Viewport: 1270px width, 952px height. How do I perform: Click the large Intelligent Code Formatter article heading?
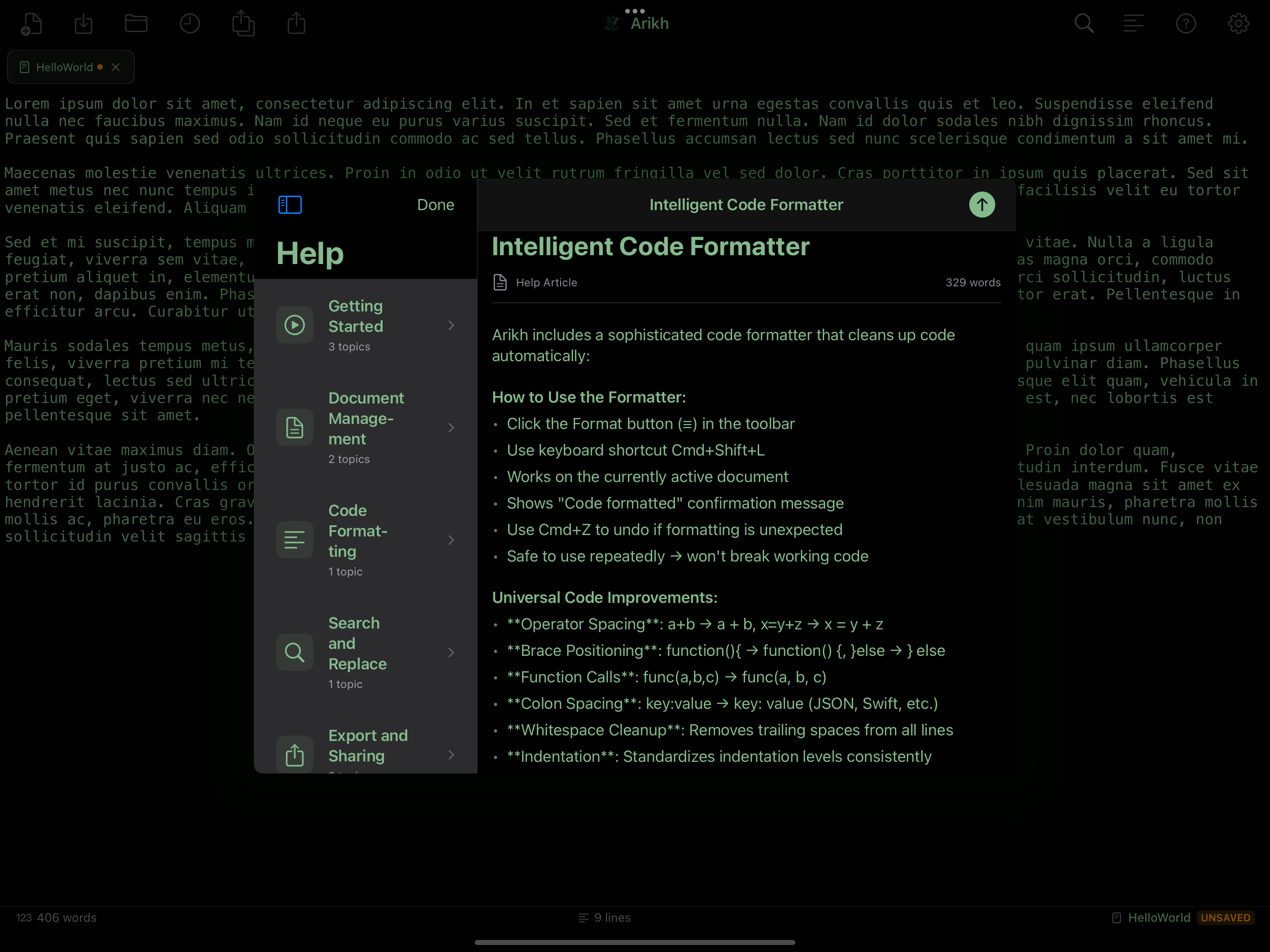click(x=650, y=246)
